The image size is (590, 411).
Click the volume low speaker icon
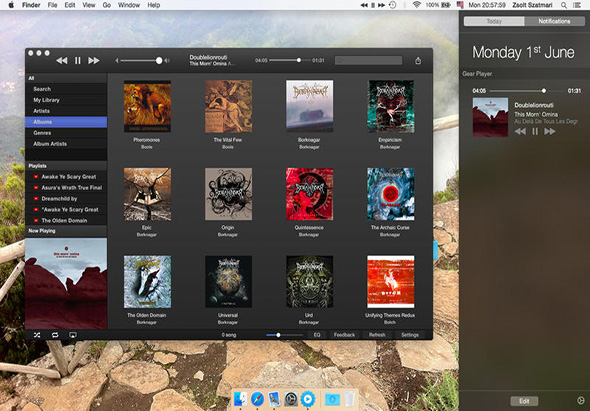(117, 61)
